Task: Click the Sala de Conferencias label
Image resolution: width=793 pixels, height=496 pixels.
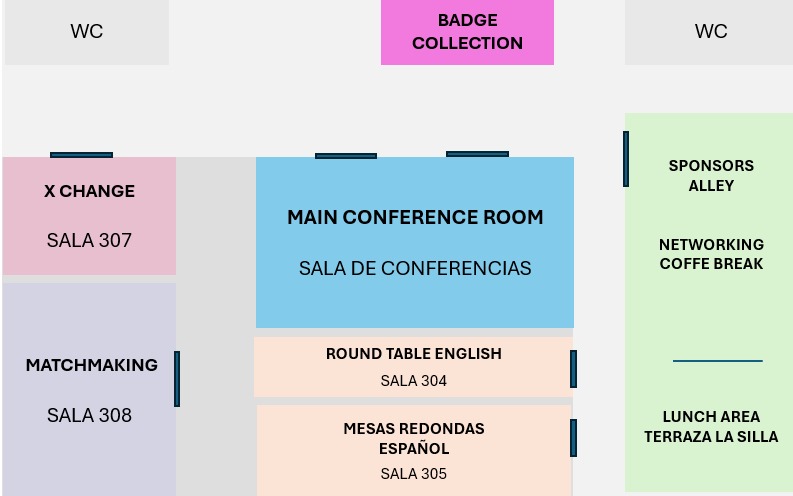Action: pyautogui.click(x=415, y=268)
